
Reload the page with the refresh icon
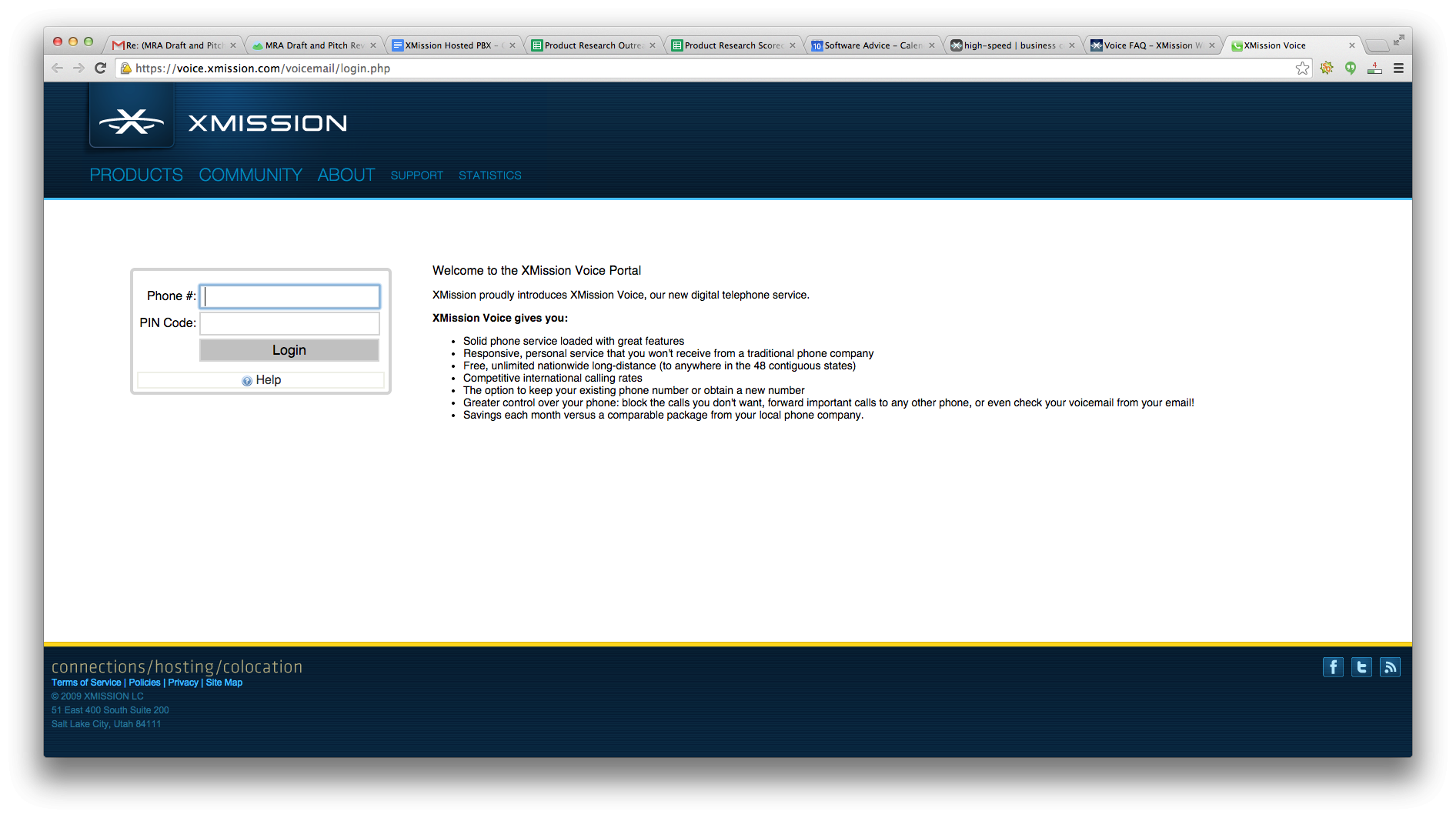(100, 68)
